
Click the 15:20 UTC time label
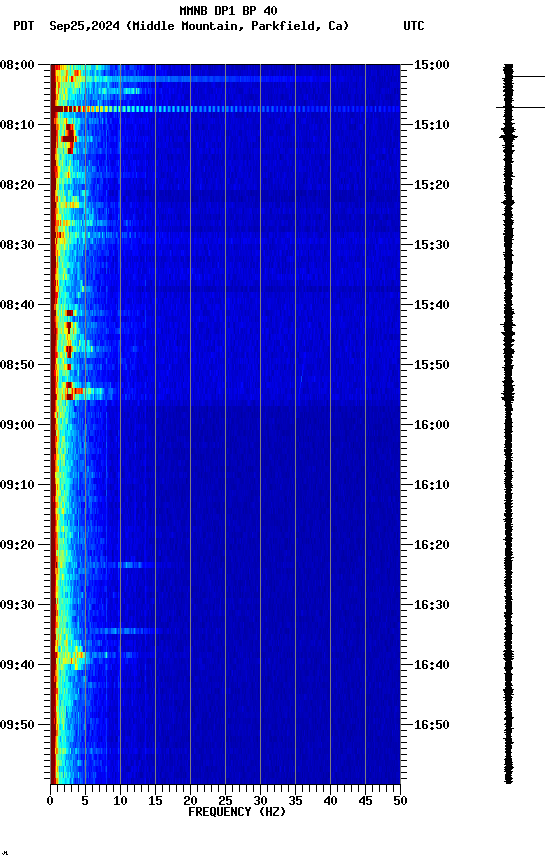(x=431, y=185)
